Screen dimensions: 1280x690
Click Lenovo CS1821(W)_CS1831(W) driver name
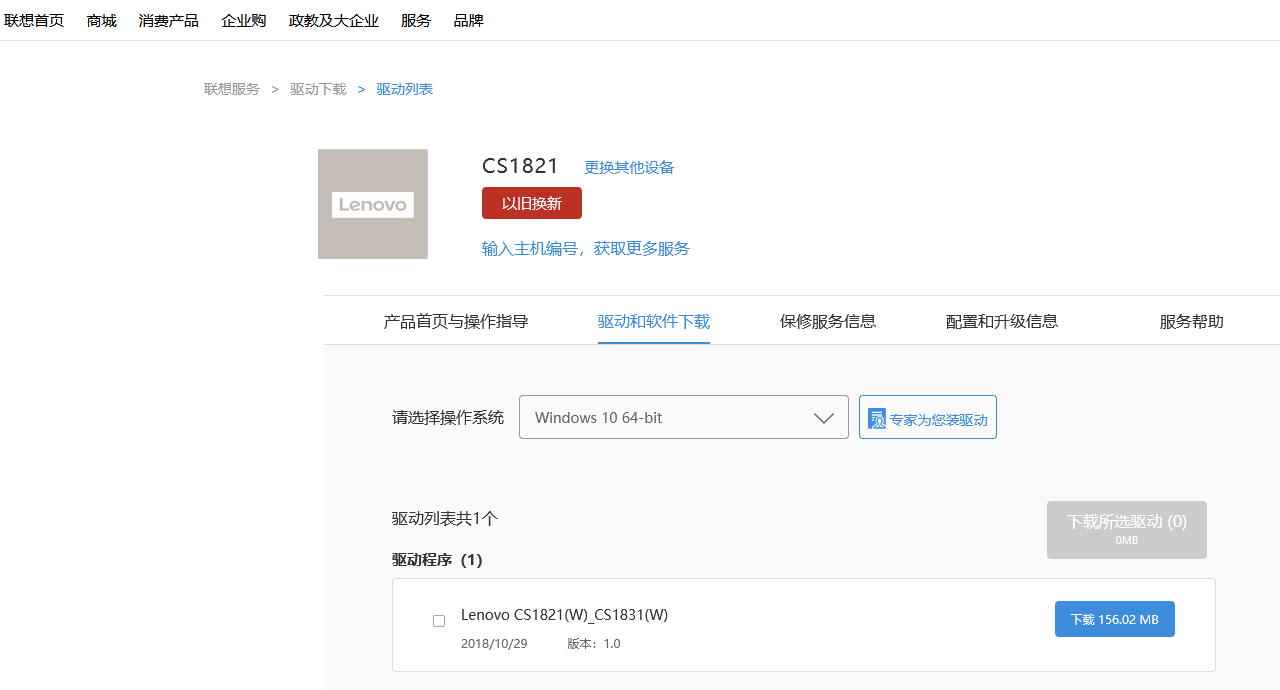coord(564,614)
